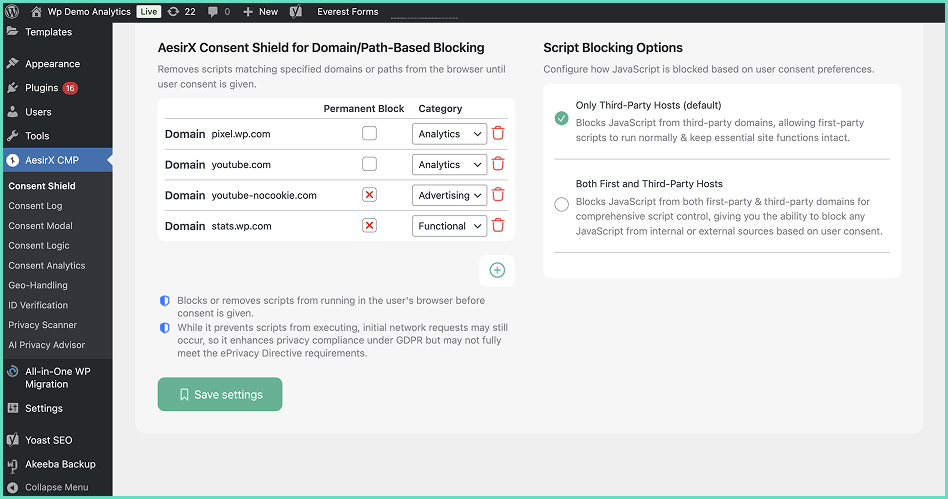Enable Permanent Block for pixel.wp.com

coord(369,133)
